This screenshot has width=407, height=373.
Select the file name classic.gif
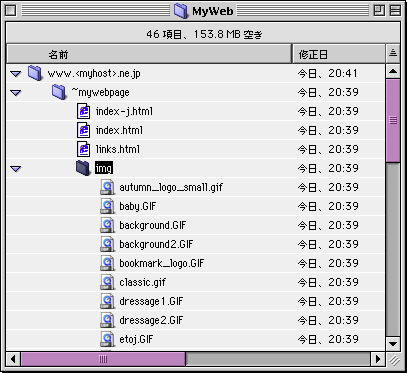143,282
